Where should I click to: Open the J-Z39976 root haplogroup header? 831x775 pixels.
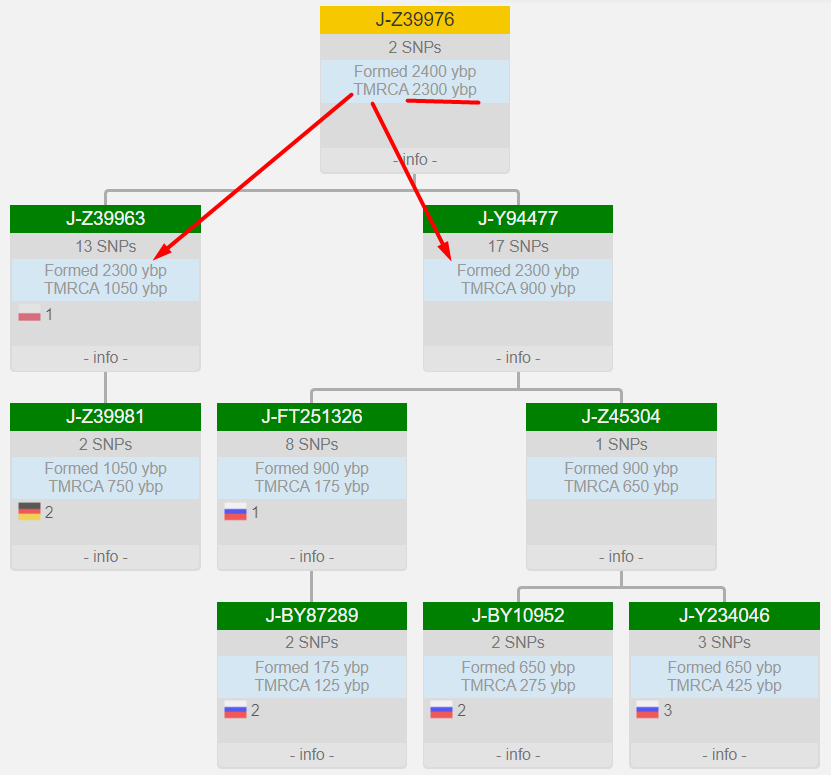[415, 20]
